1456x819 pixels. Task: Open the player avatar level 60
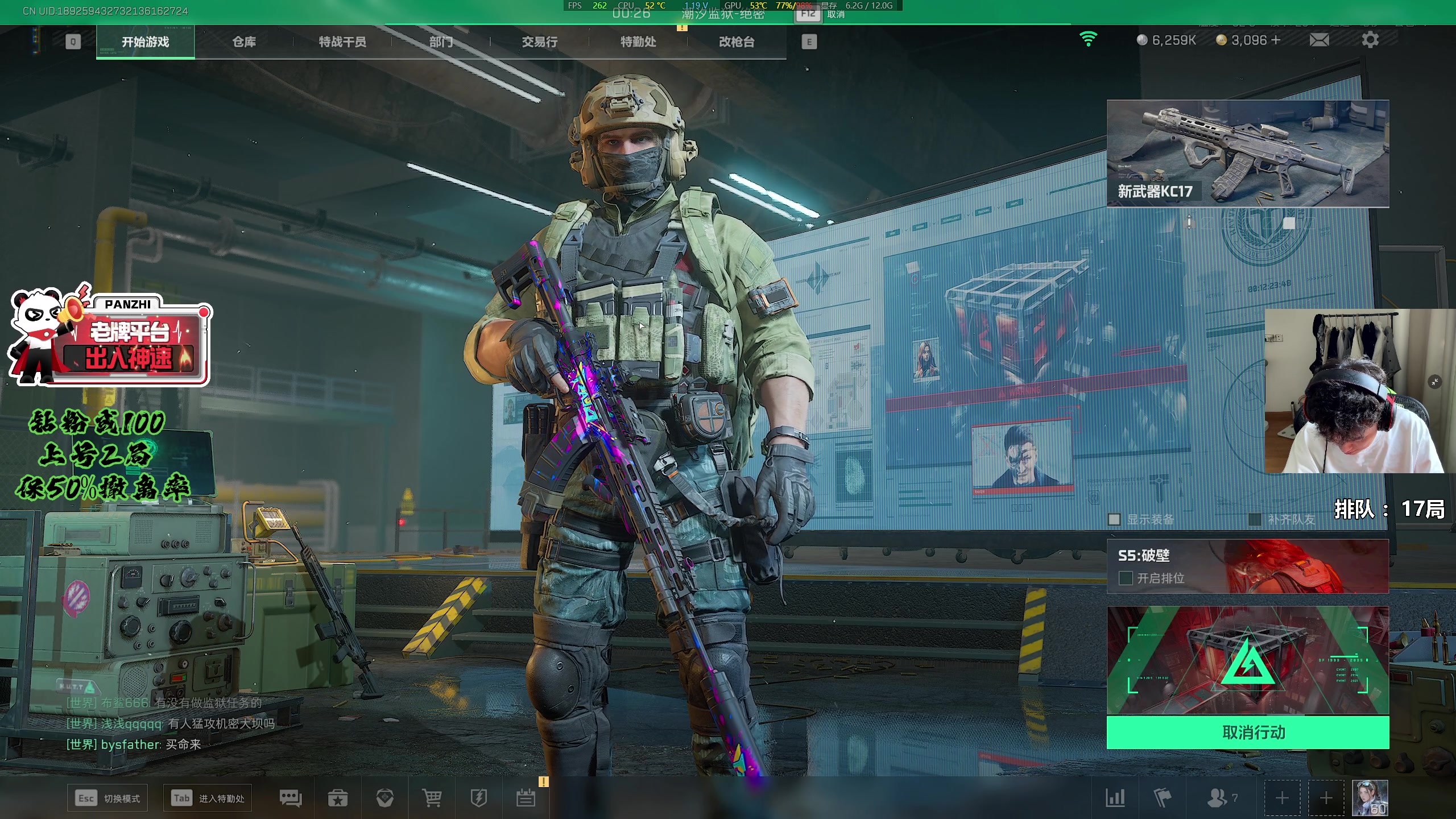(1370, 799)
